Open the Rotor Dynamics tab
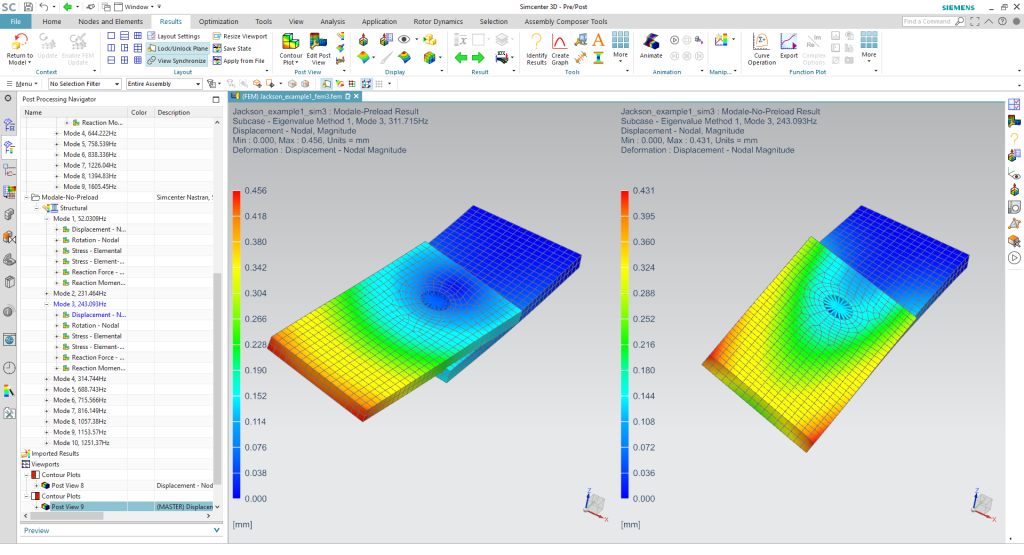The height and width of the screenshot is (555, 1024). point(438,22)
